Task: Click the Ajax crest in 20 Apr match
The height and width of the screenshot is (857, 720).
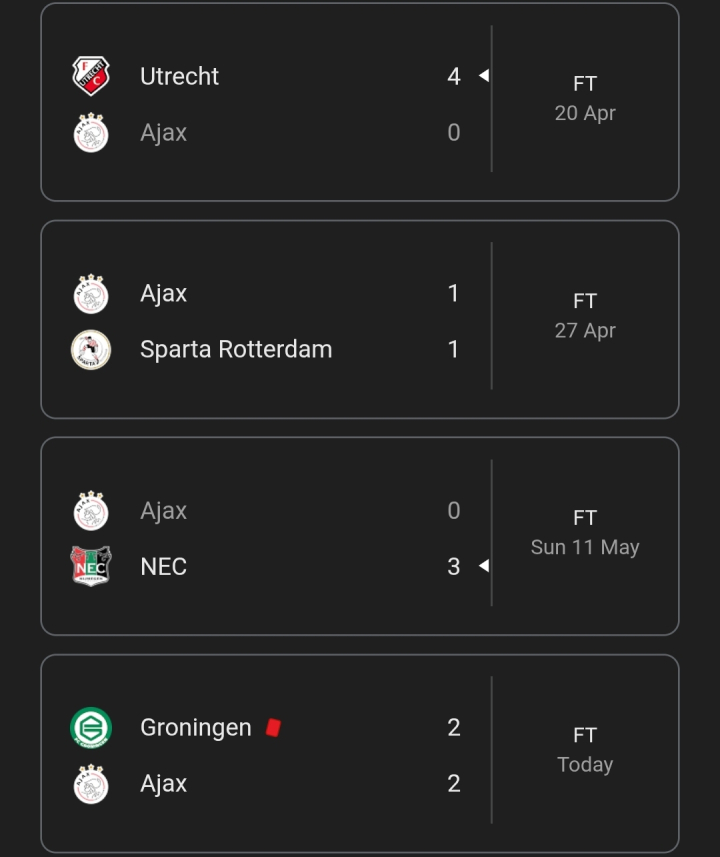Action: tap(91, 132)
